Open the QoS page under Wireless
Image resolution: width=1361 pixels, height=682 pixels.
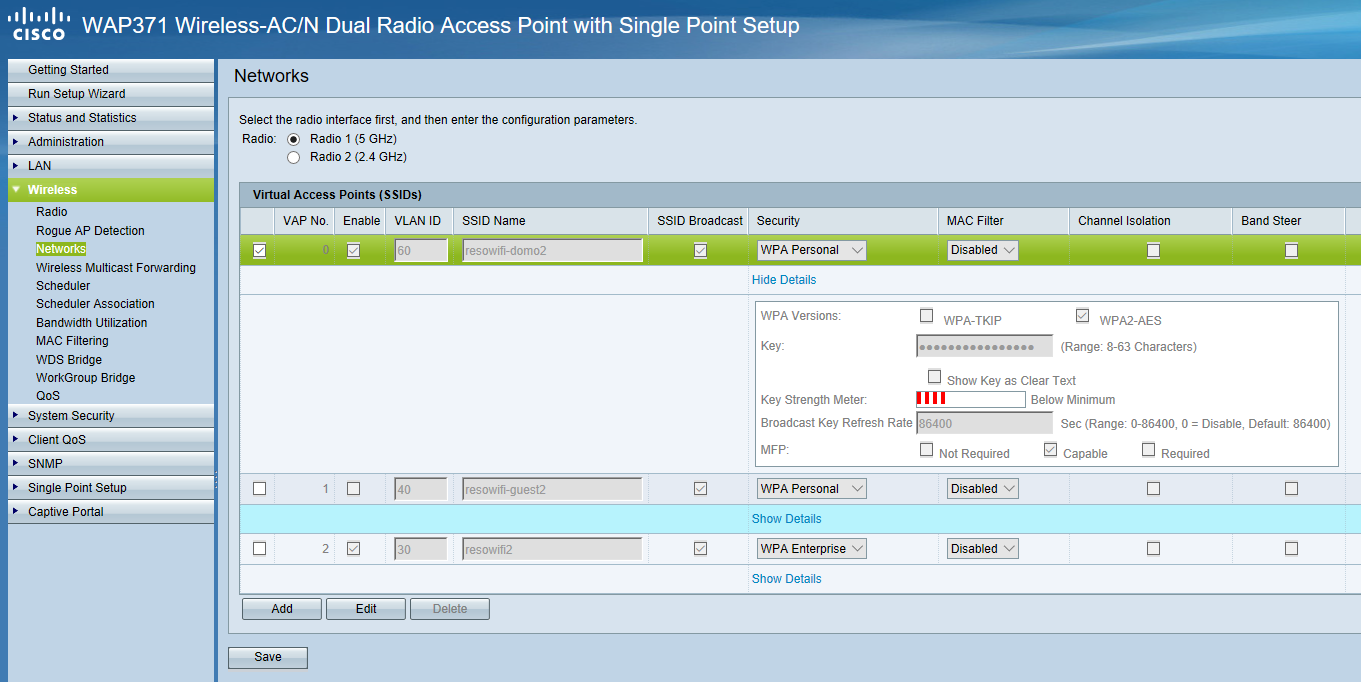point(48,396)
